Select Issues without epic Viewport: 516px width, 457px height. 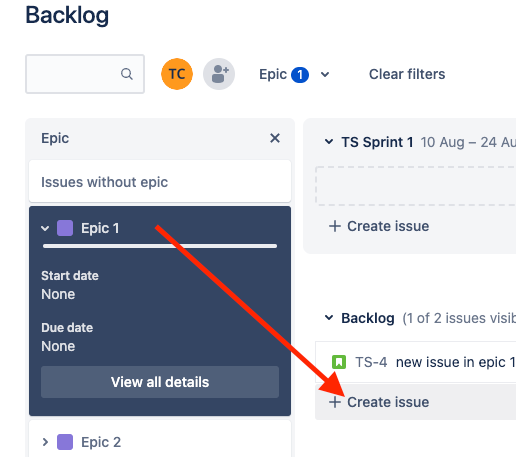click(x=160, y=182)
